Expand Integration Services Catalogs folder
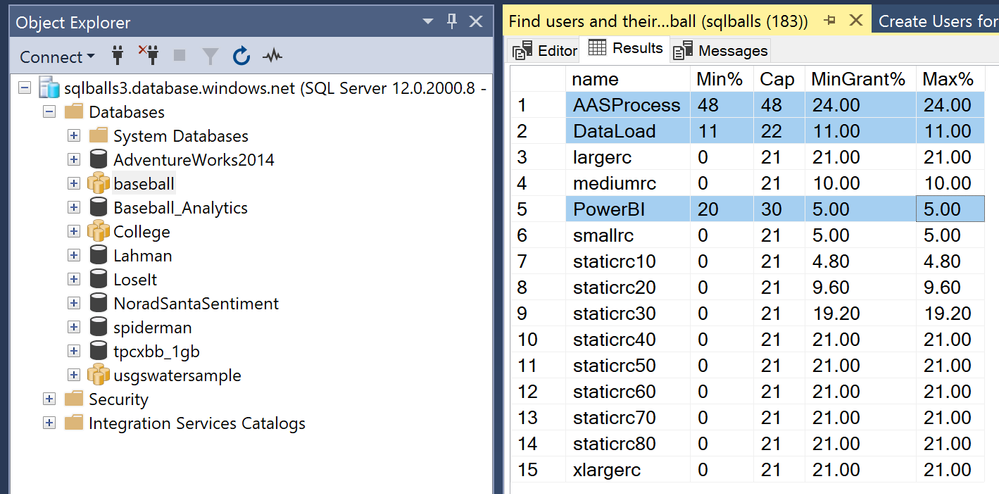 49,423
